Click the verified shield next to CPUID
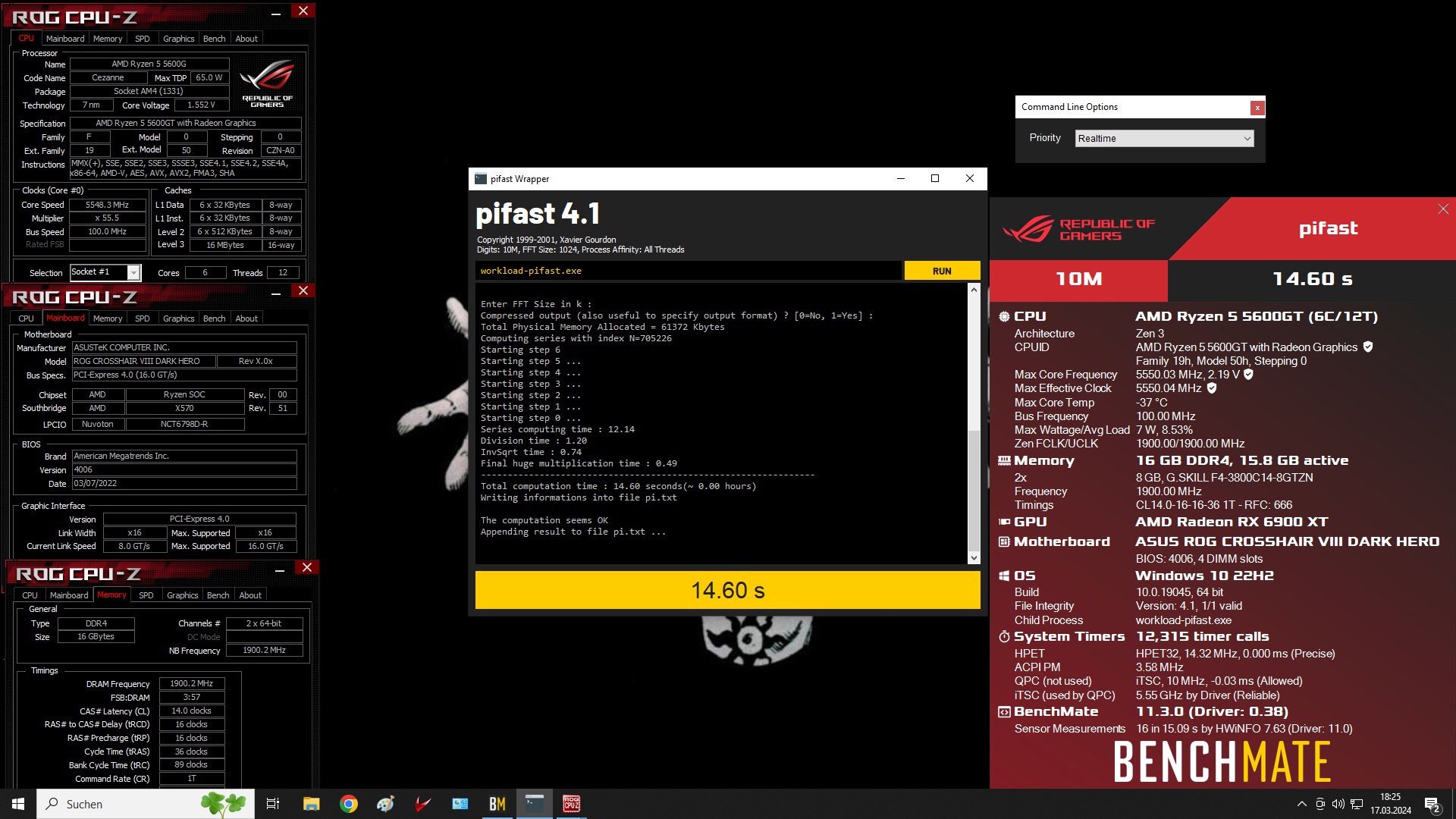1456x819 pixels. coord(1368,347)
